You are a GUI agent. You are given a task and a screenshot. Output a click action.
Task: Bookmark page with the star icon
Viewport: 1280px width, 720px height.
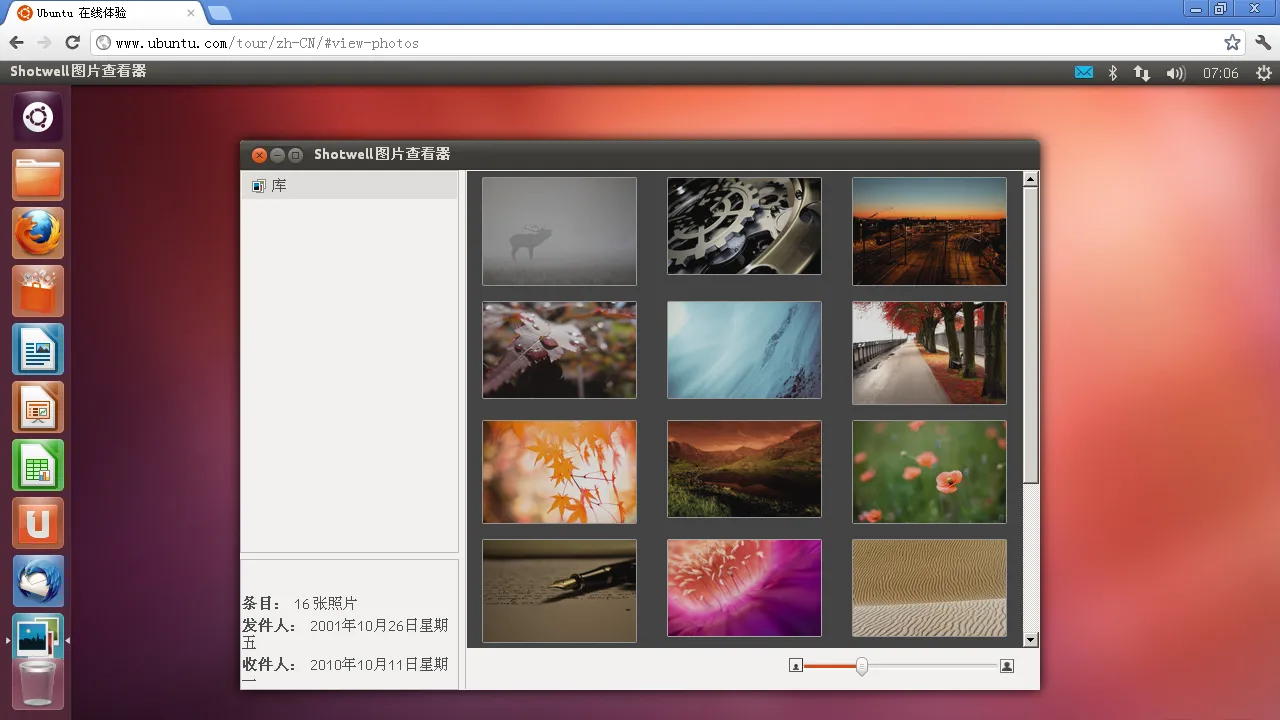1232,43
